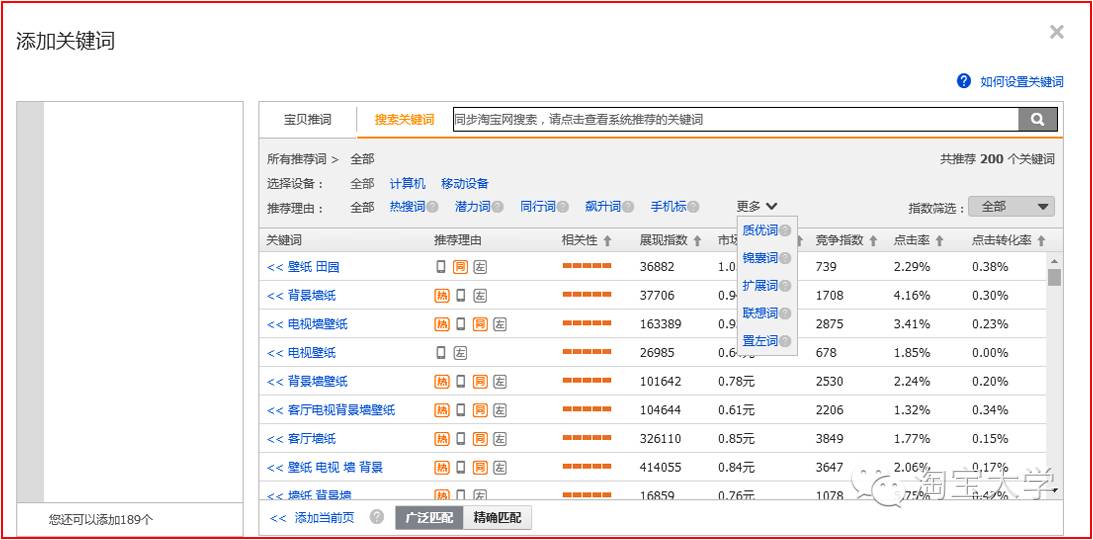The height and width of the screenshot is (540, 1093).
Task: Click help icon next to 潜力词
Action: point(498,207)
